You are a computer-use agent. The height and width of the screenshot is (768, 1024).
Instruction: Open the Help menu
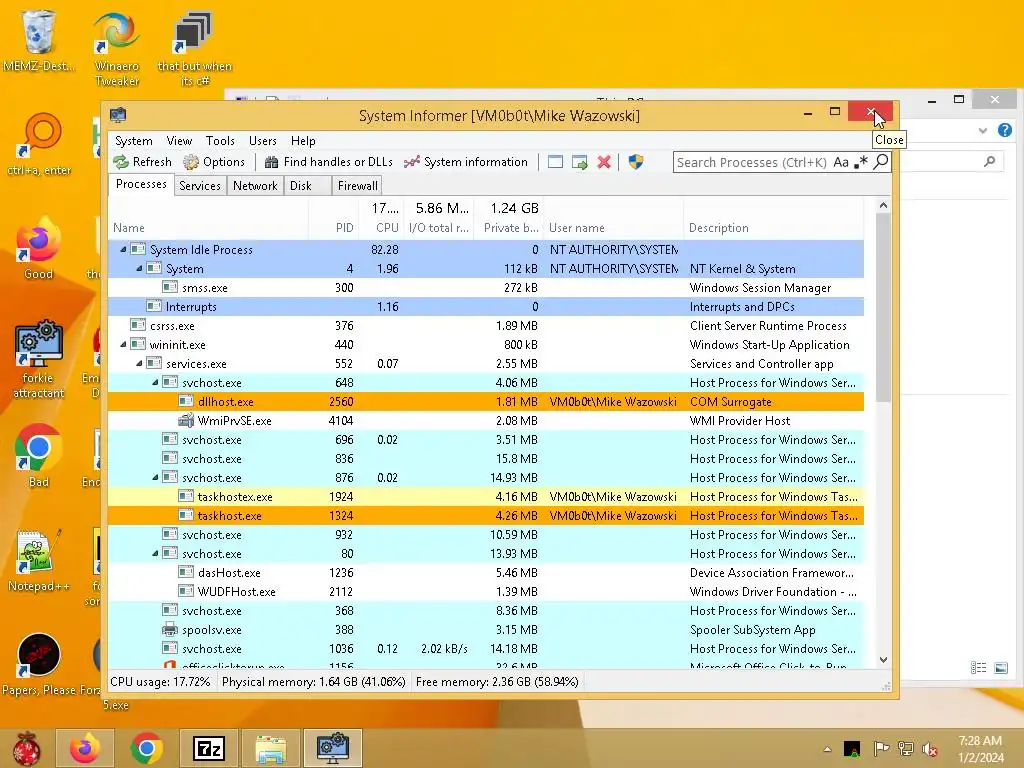pyautogui.click(x=303, y=141)
